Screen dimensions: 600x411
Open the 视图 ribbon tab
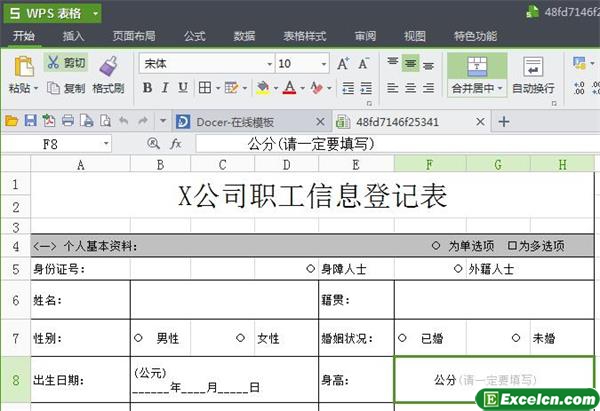point(415,36)
